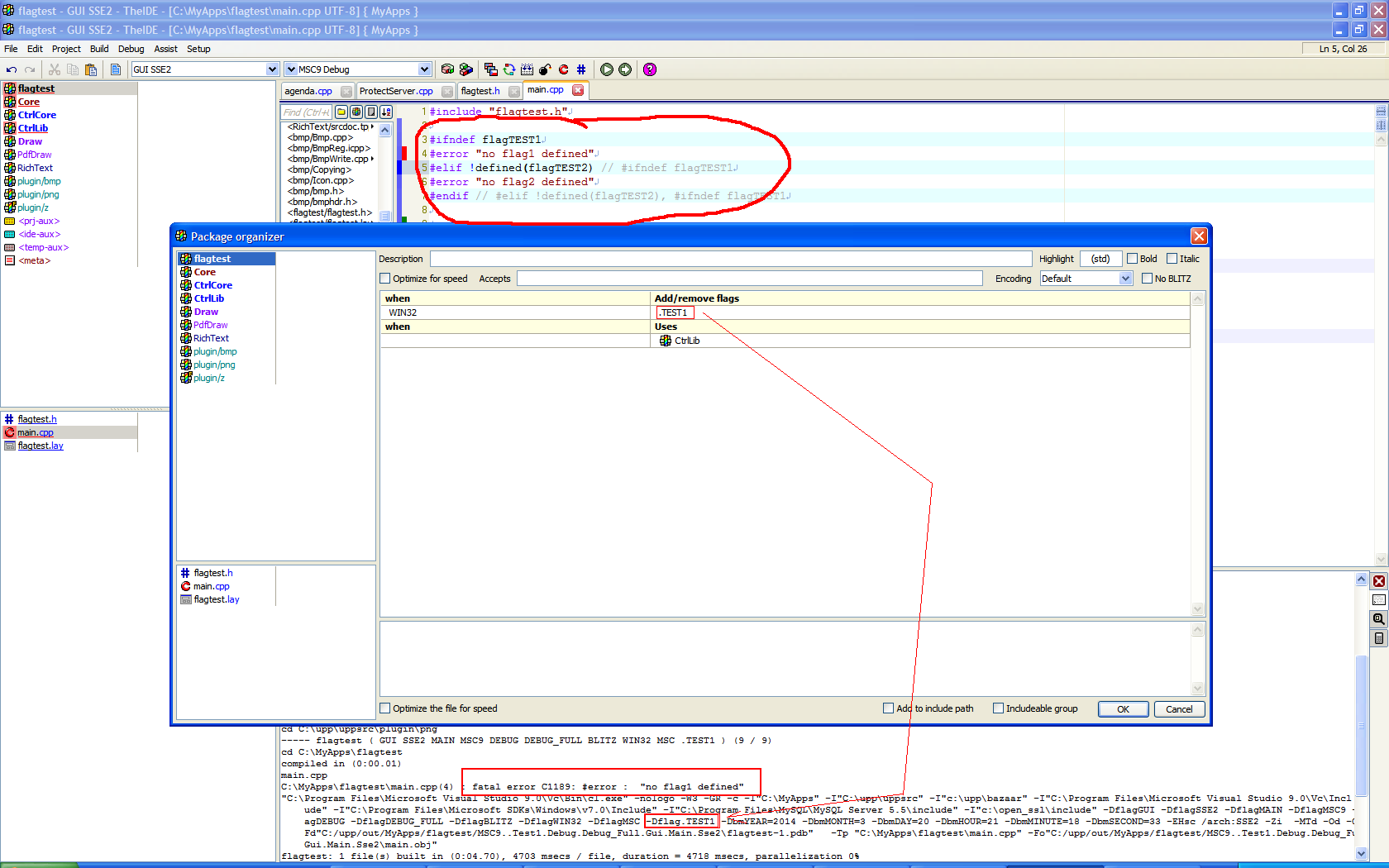Screen dimensions: 1389x868
Task: Click the package organizer icon in toolbar
Action: pyautogui.click(x=447, y=70)
